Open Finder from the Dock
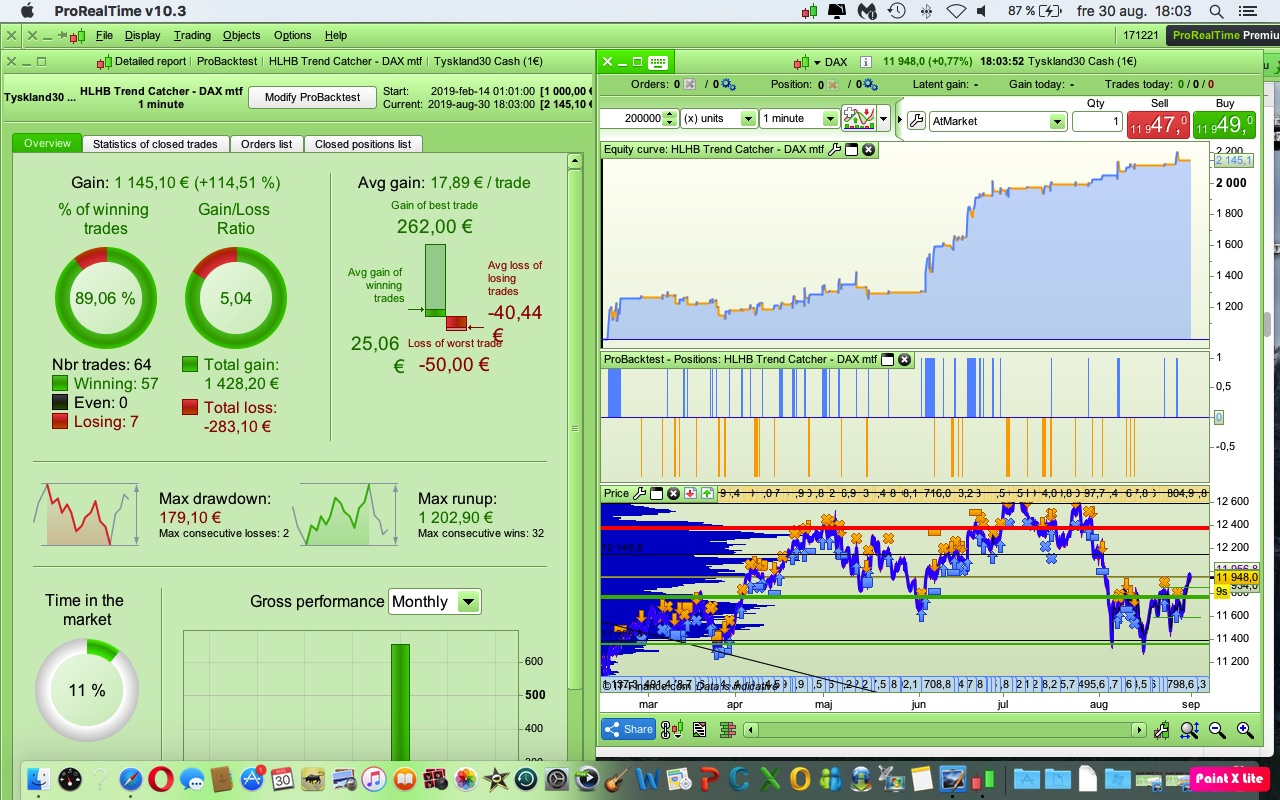Image resolution: width=1280 pixels, height=800 pixels. (39, 778)
